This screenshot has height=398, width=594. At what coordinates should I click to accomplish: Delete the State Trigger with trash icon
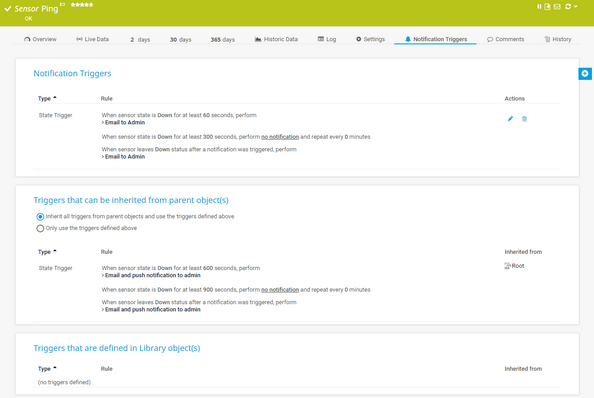tap(524, 119)
